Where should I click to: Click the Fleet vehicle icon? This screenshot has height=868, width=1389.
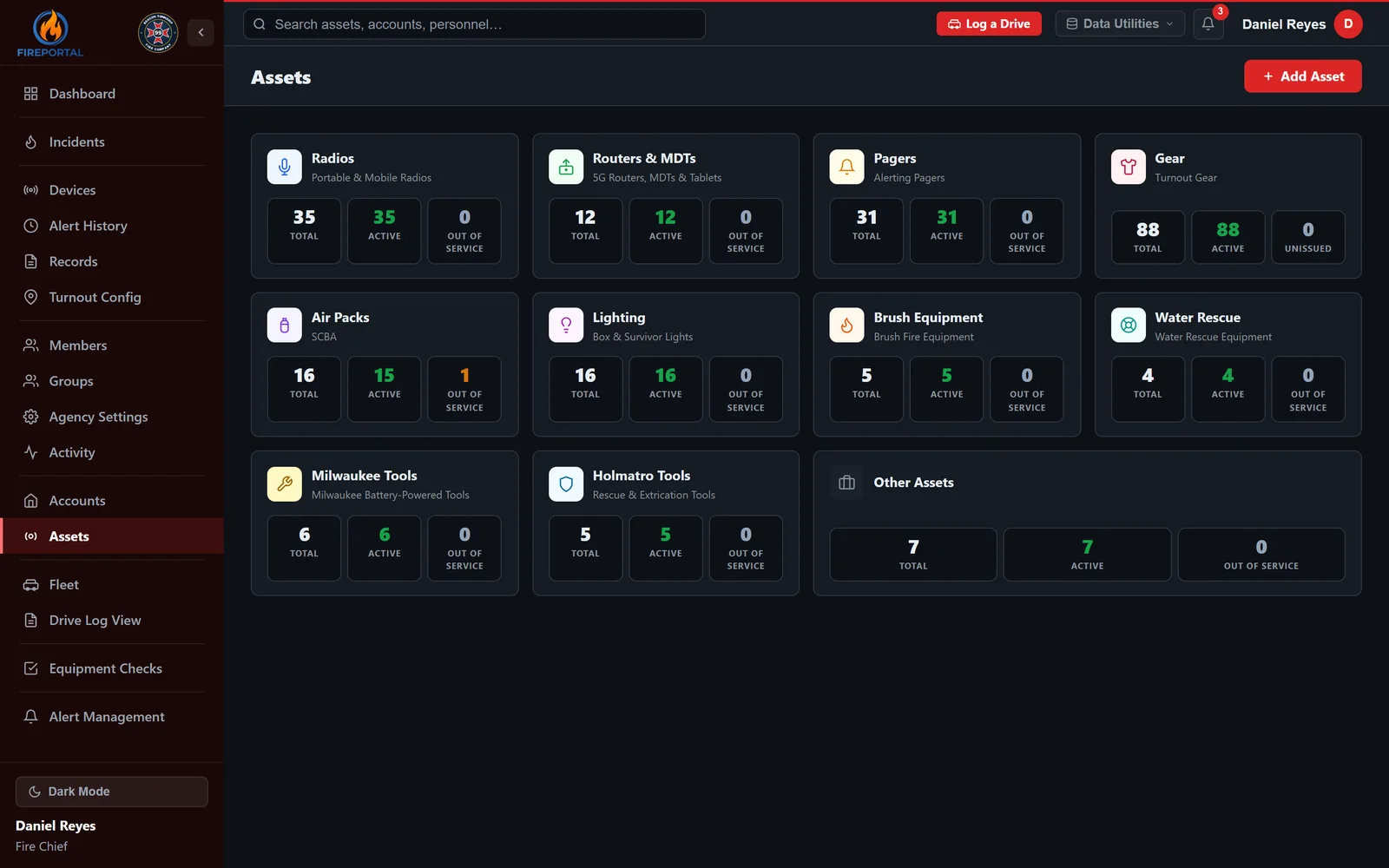click(31, 585)
